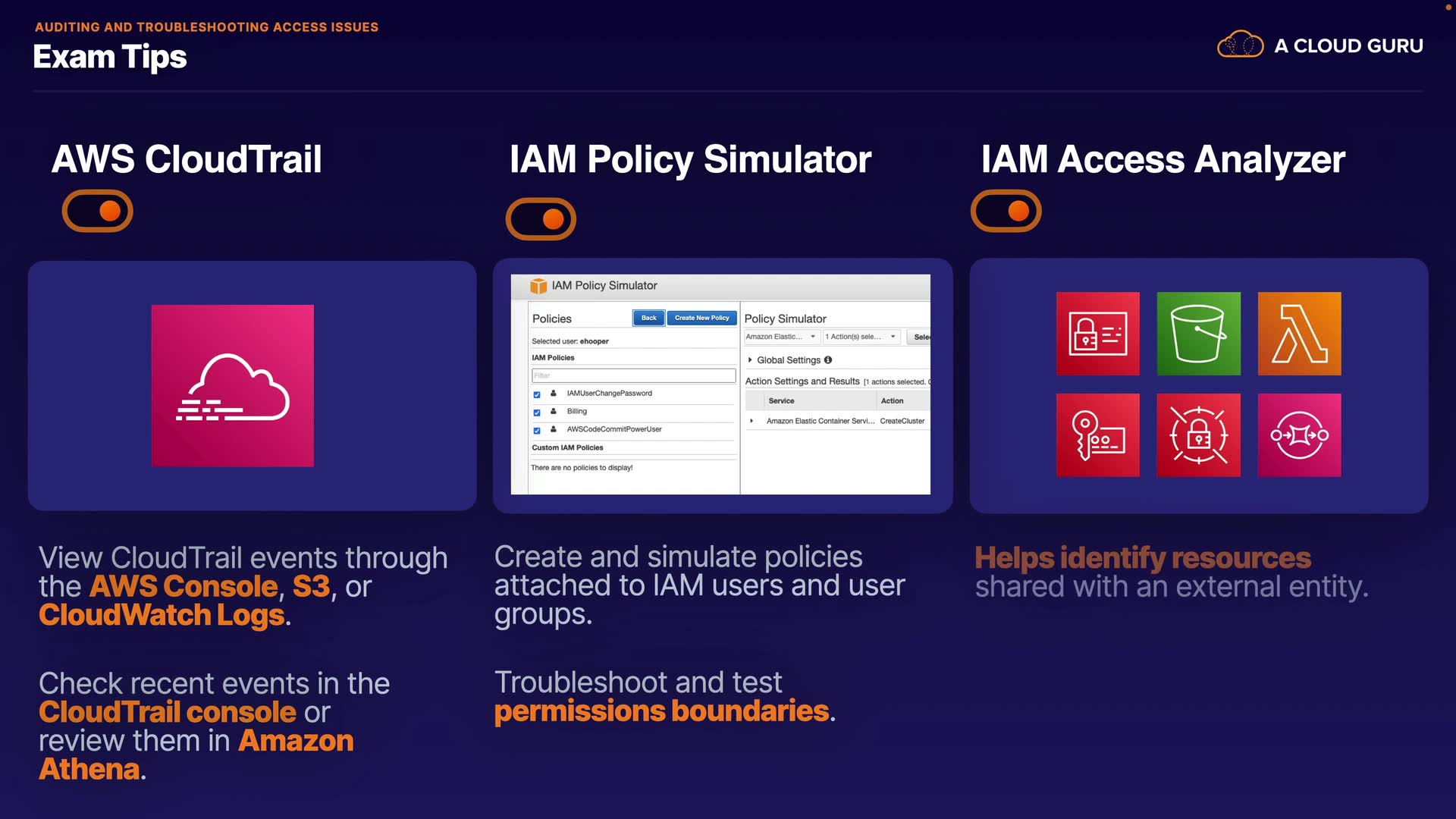Click the pink SQS queue icon
1456x819 pixels.
[x=1299, y=435]
